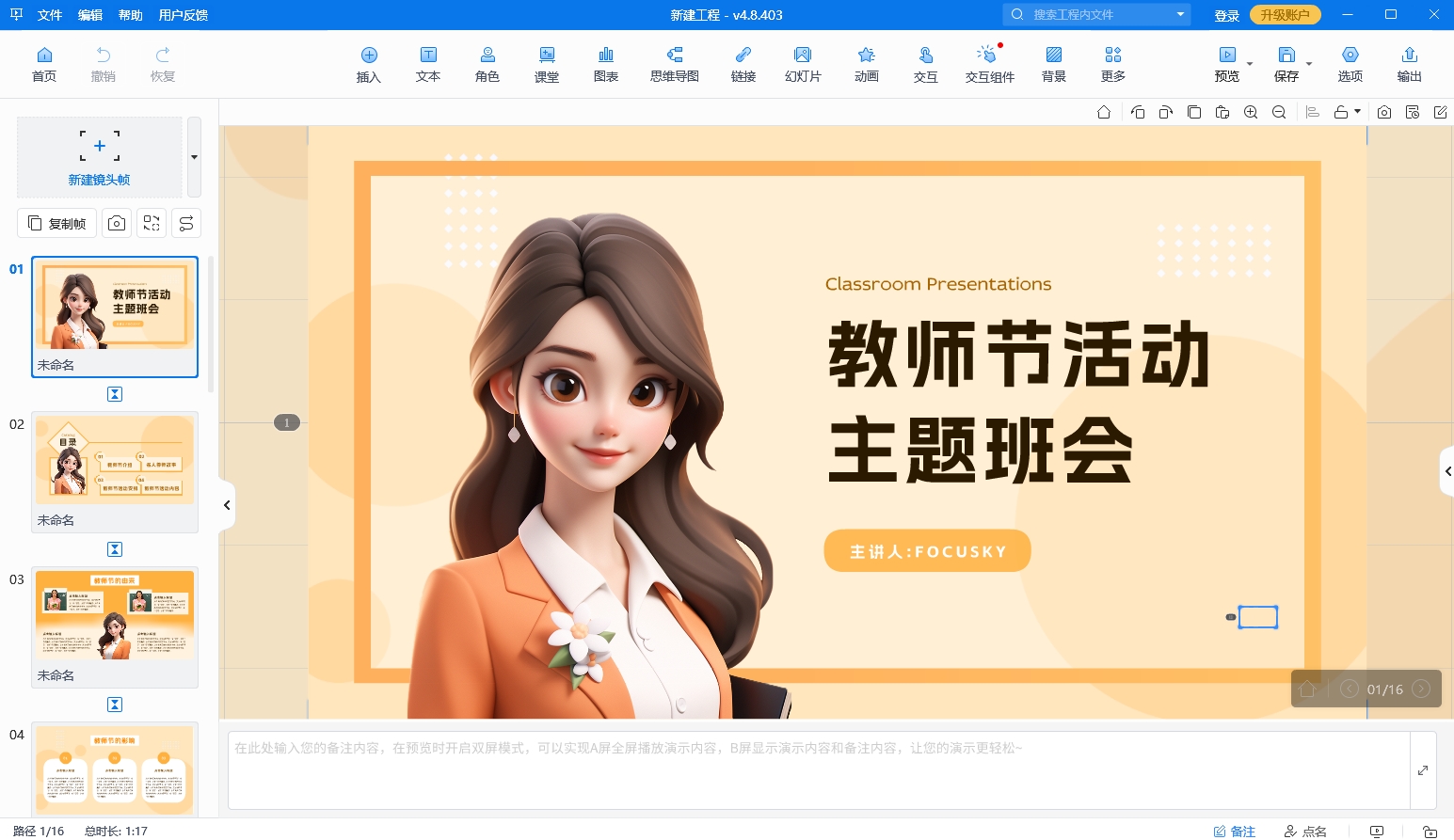The width and height of the screenshot is (1454, 840).
Task: Click the canvas screenshot camera icon
Action: 1384,112
